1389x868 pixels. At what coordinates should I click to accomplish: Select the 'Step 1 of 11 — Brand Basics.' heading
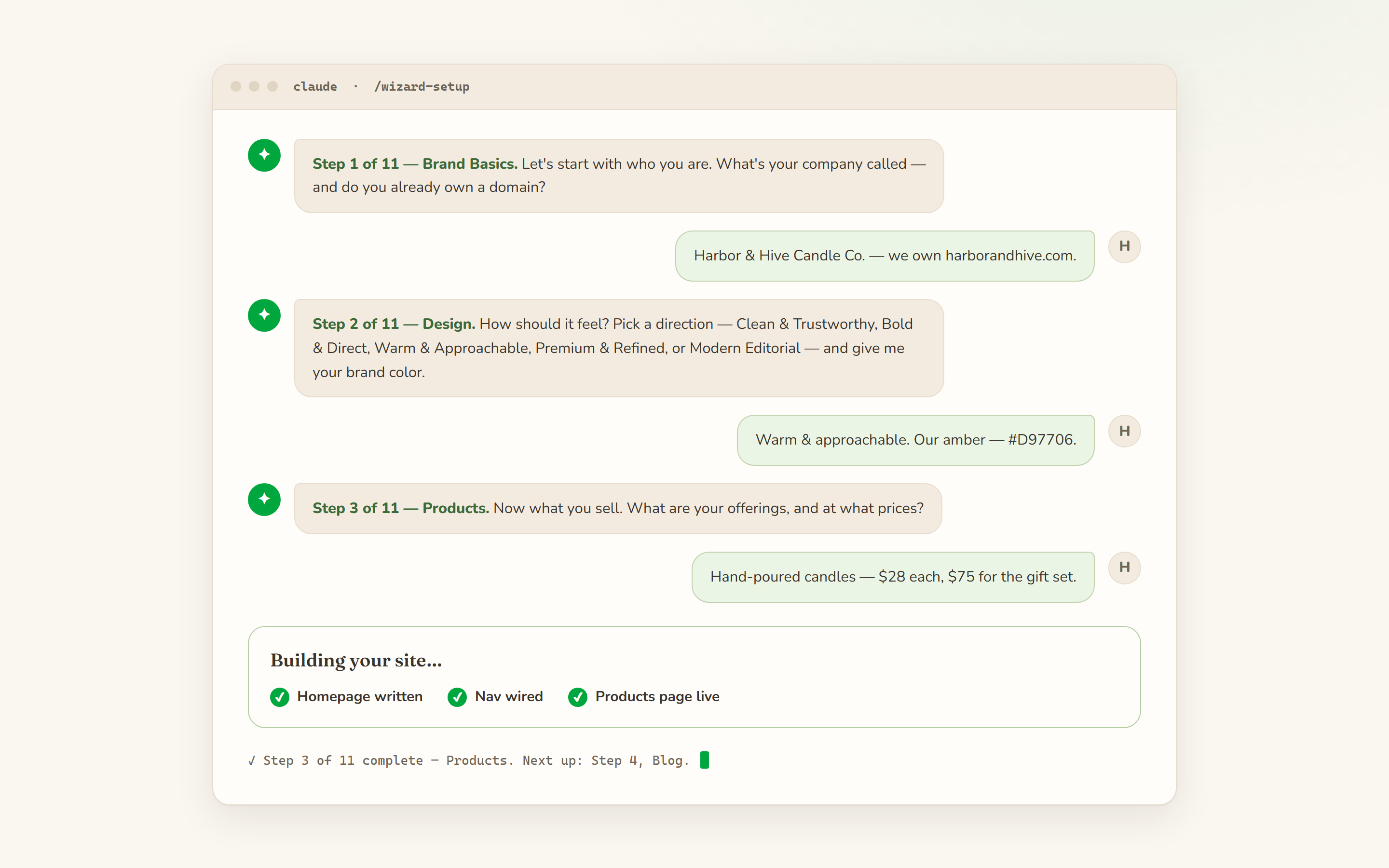pos(415,164)
